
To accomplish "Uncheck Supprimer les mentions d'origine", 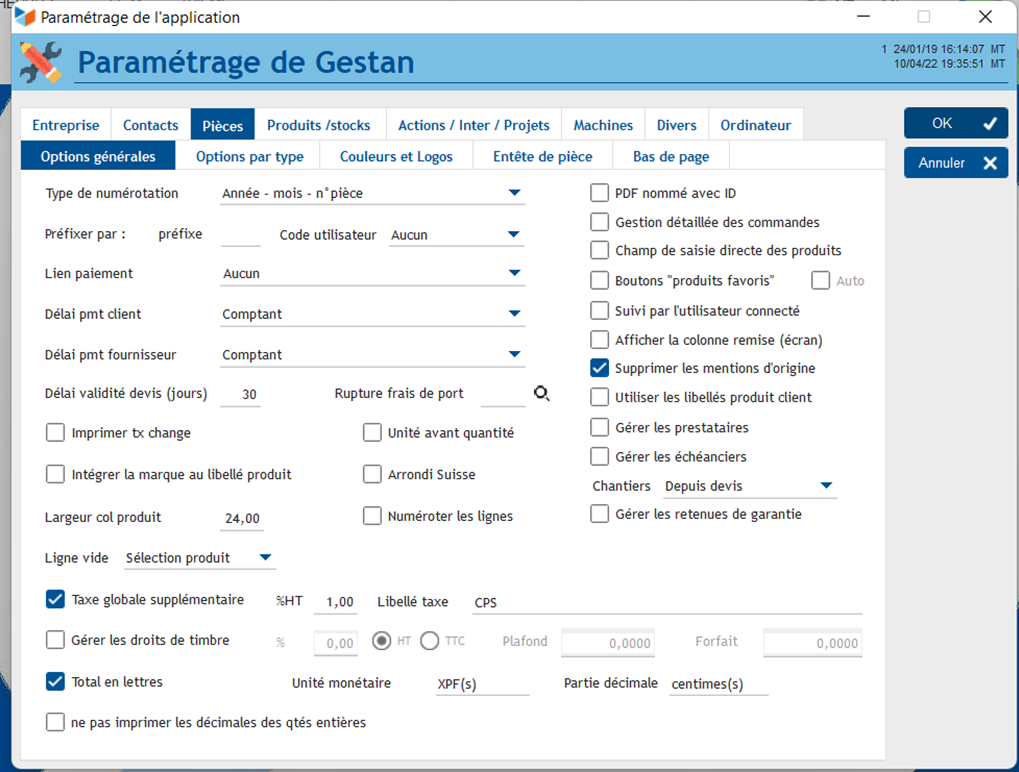I will [x=600, y=368].
